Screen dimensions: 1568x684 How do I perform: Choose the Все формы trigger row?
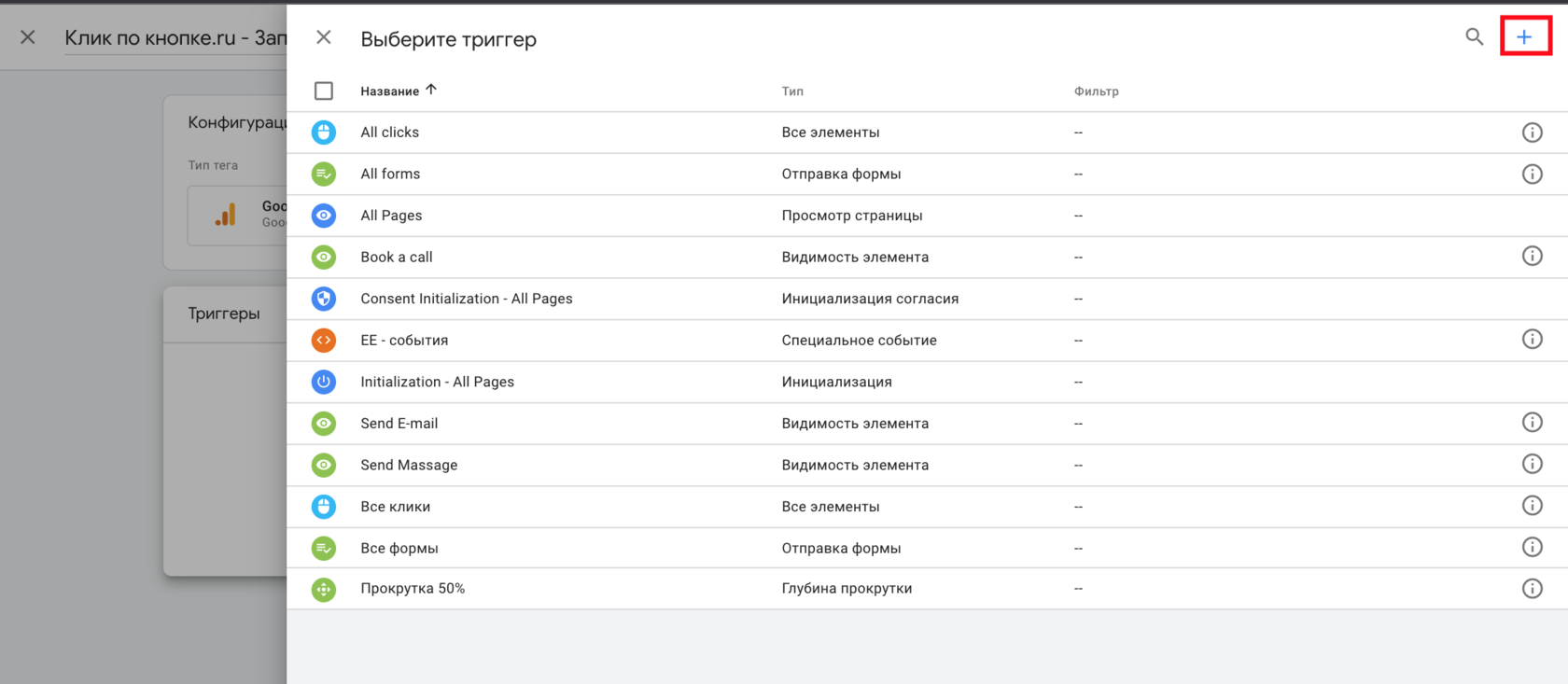tap(399, 548)
